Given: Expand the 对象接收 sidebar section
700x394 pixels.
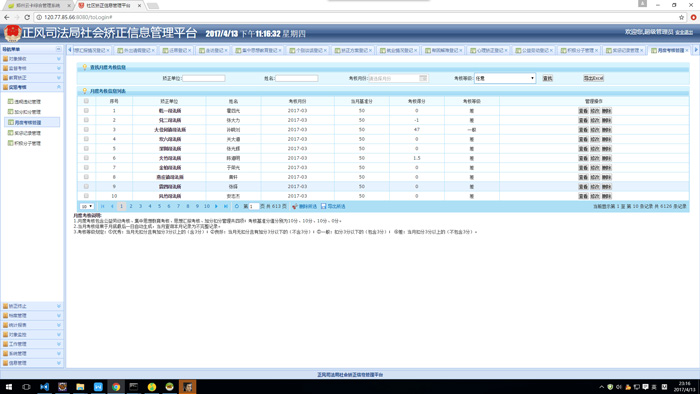Looking at the screenshot, I should [x=32, y=58].
